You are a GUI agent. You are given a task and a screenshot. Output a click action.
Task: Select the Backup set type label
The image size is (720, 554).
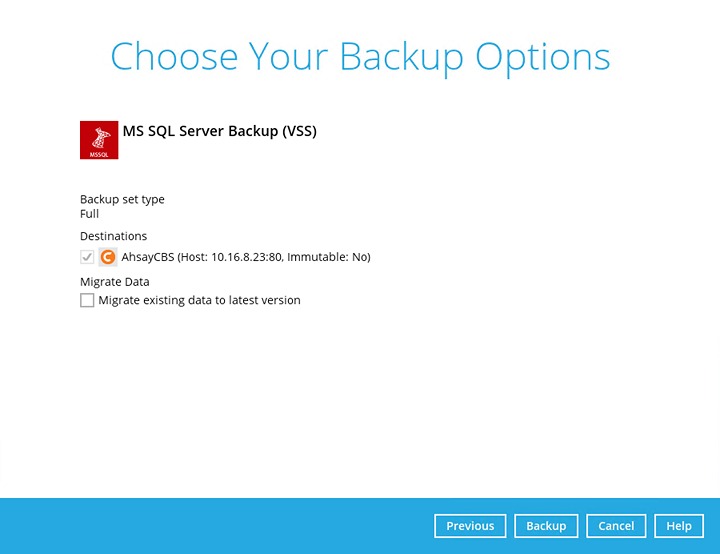[122, 199]
